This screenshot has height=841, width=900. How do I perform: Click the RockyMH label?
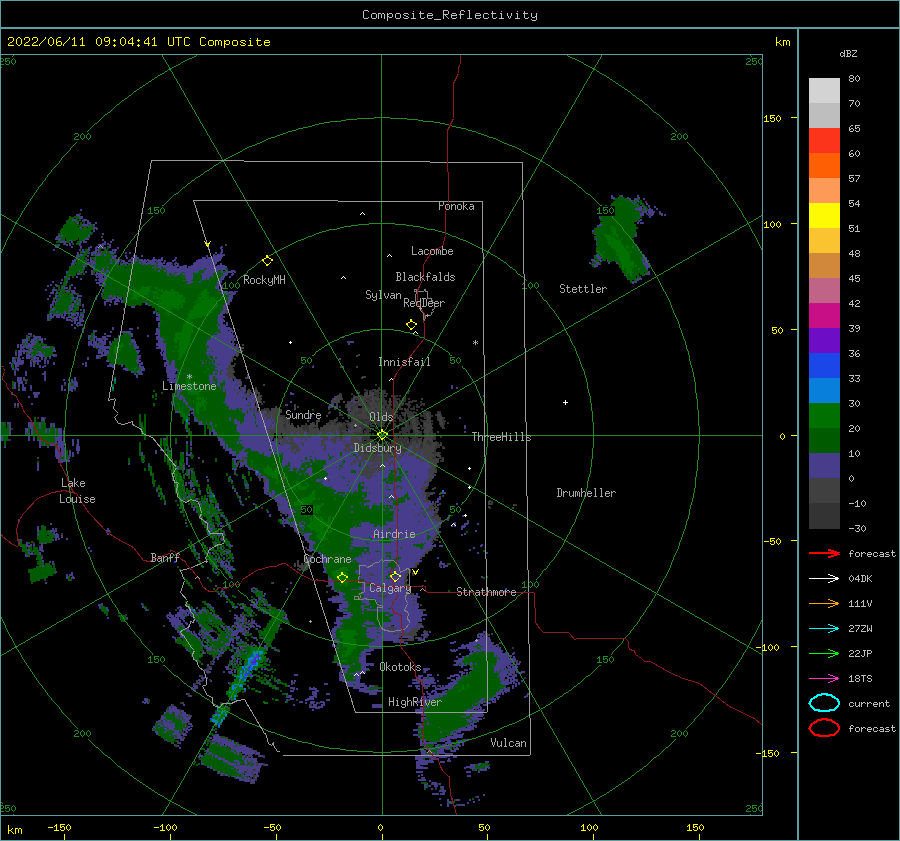(264, 280)
